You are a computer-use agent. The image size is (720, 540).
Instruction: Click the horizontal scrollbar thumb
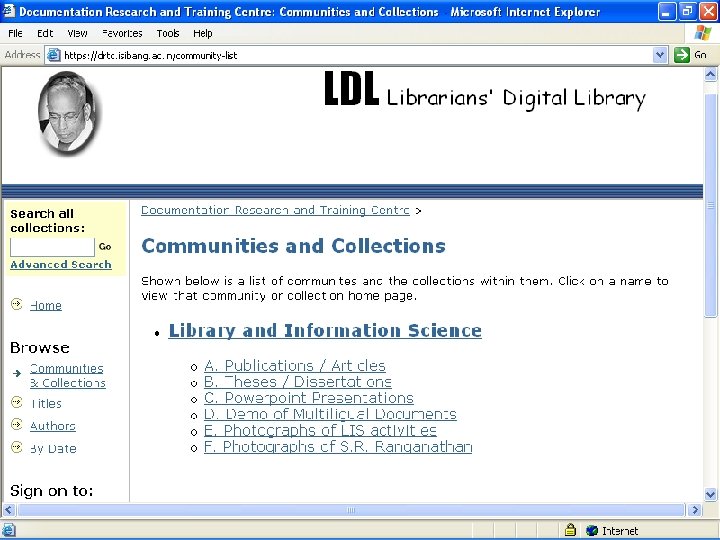click(x=351, y=510)
